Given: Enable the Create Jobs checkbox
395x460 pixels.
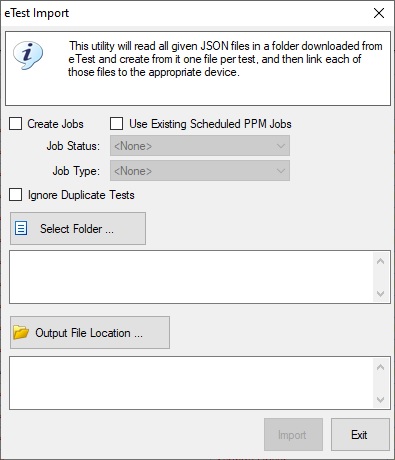Looking at the screenshot, I should tap(16, 124).
